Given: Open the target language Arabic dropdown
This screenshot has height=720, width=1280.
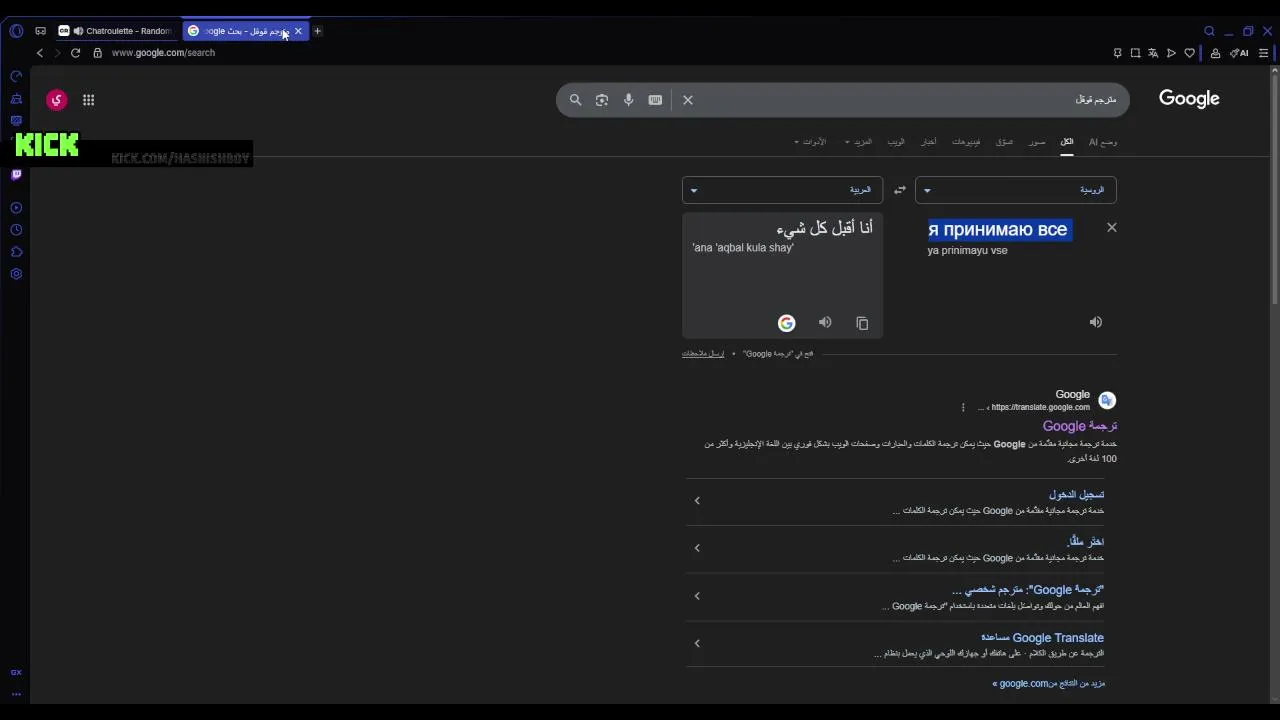Looking at the screenshot, I should coord(782,190).
